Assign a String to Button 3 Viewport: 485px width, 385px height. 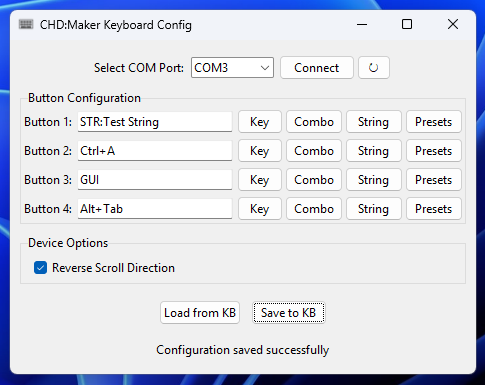point(373,180)
